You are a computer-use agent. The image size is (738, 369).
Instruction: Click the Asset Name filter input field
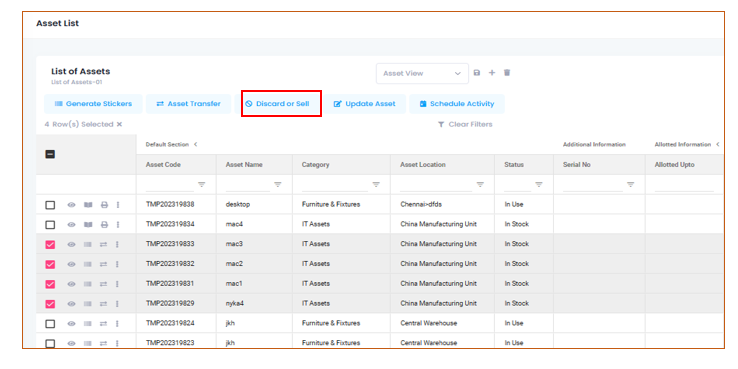tap(248, 185)
